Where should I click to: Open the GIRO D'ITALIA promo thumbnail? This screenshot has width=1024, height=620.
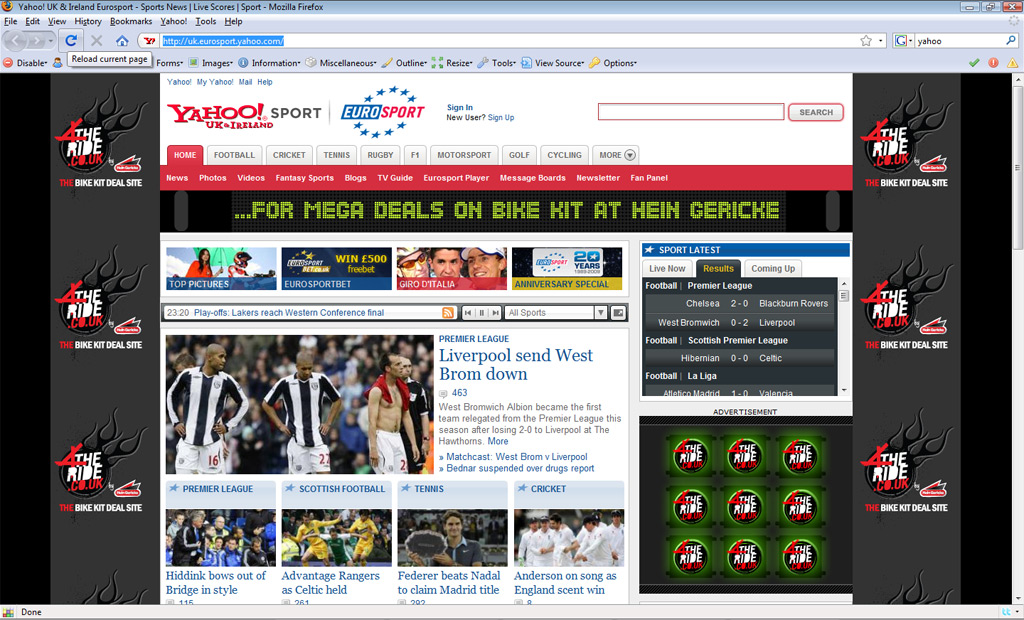[452, 269]
